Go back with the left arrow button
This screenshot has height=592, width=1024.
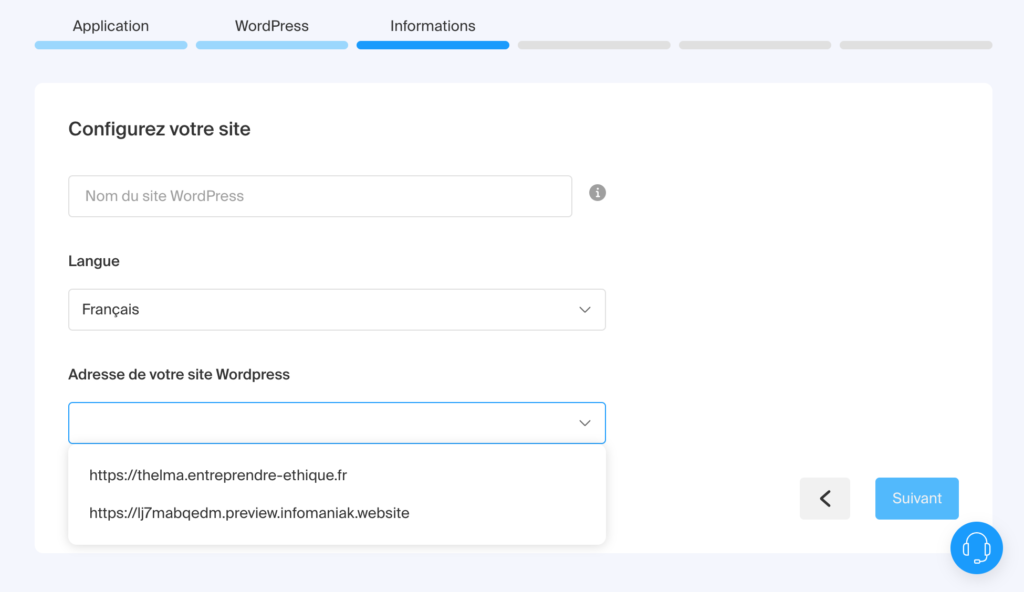point(825,499)
